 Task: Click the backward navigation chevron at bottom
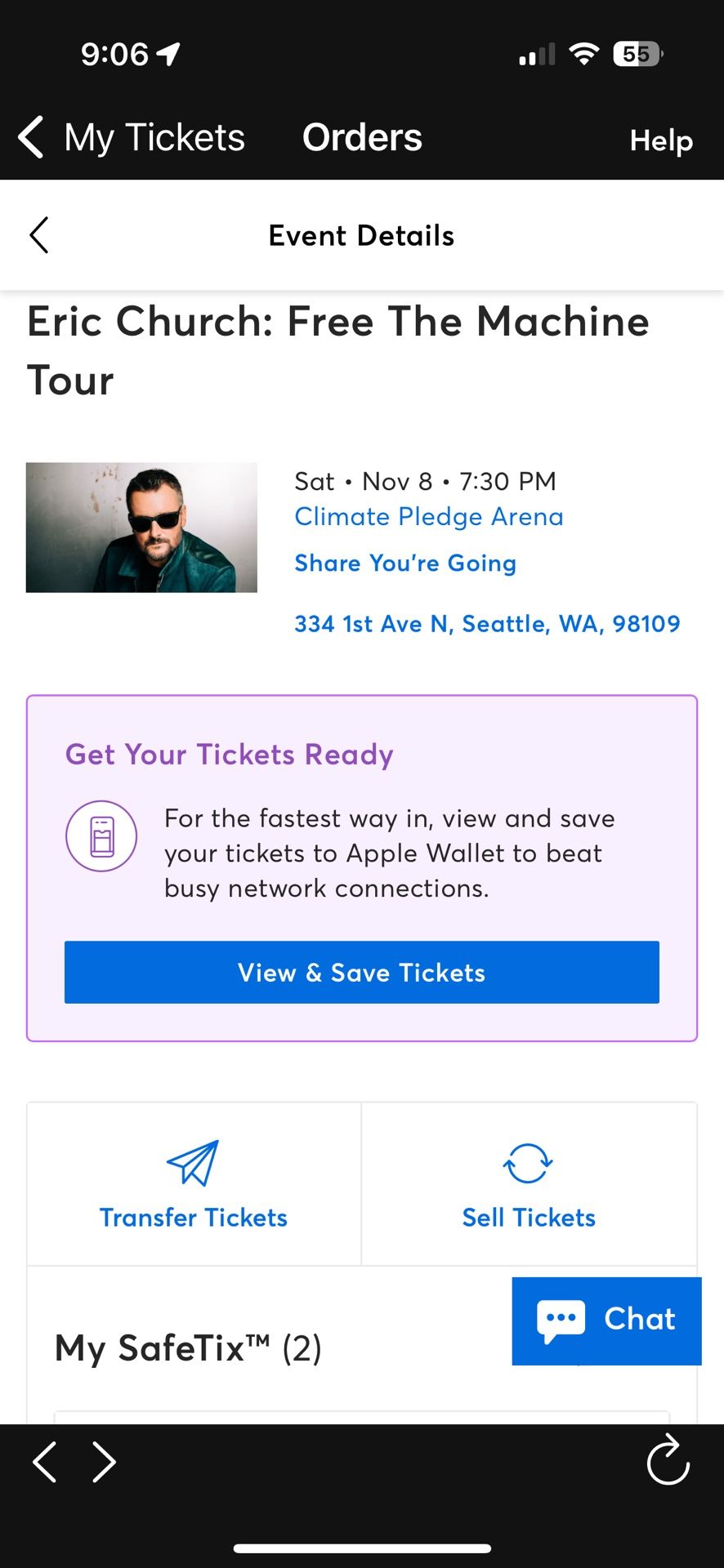click(45, 1462)
